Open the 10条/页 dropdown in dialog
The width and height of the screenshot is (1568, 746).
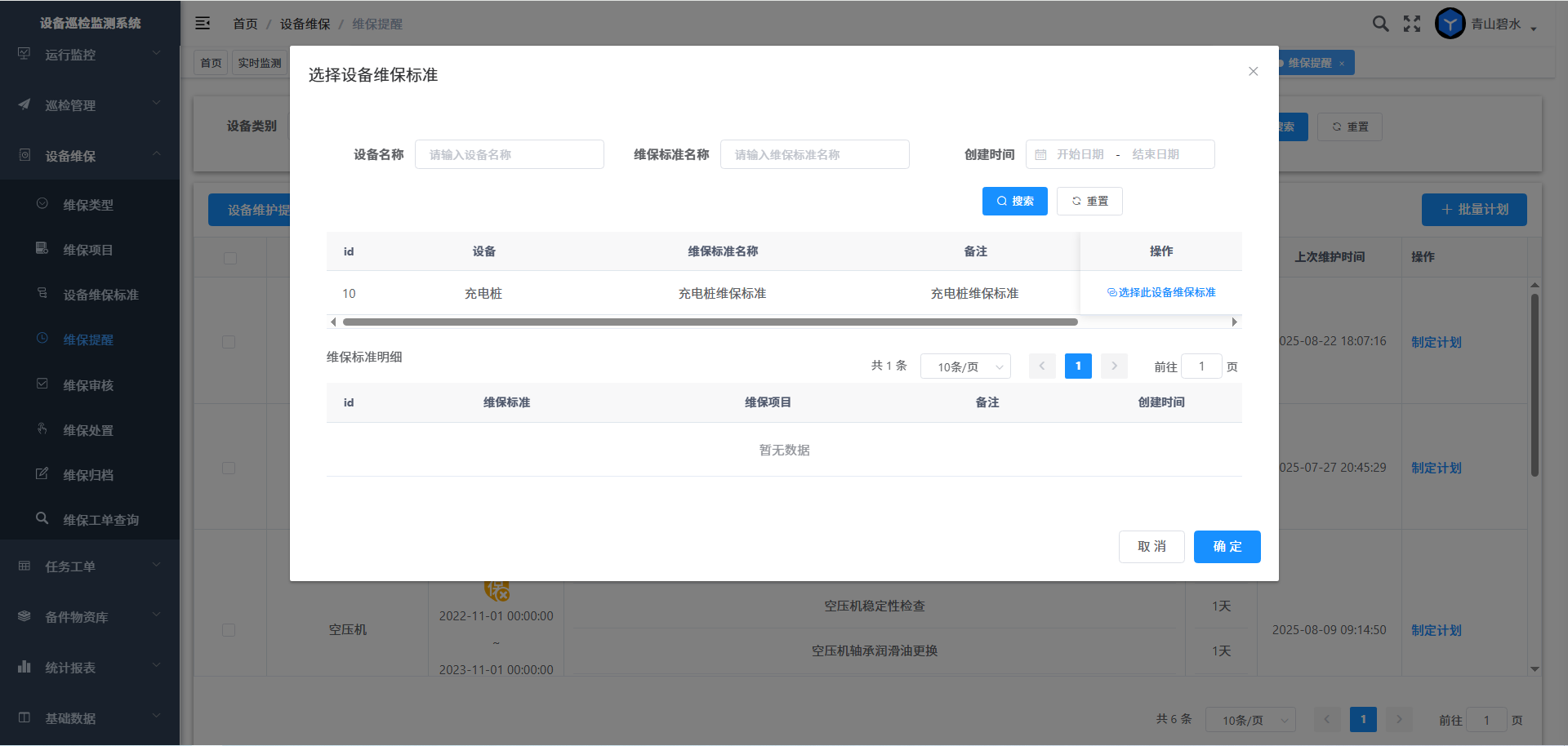click(965, 367)
